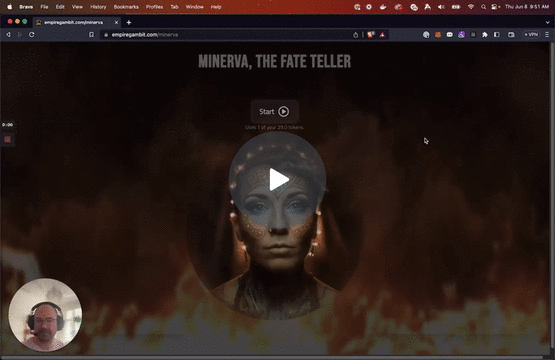
Task: Click the circular webcam thumbnail
Action: 45,315
